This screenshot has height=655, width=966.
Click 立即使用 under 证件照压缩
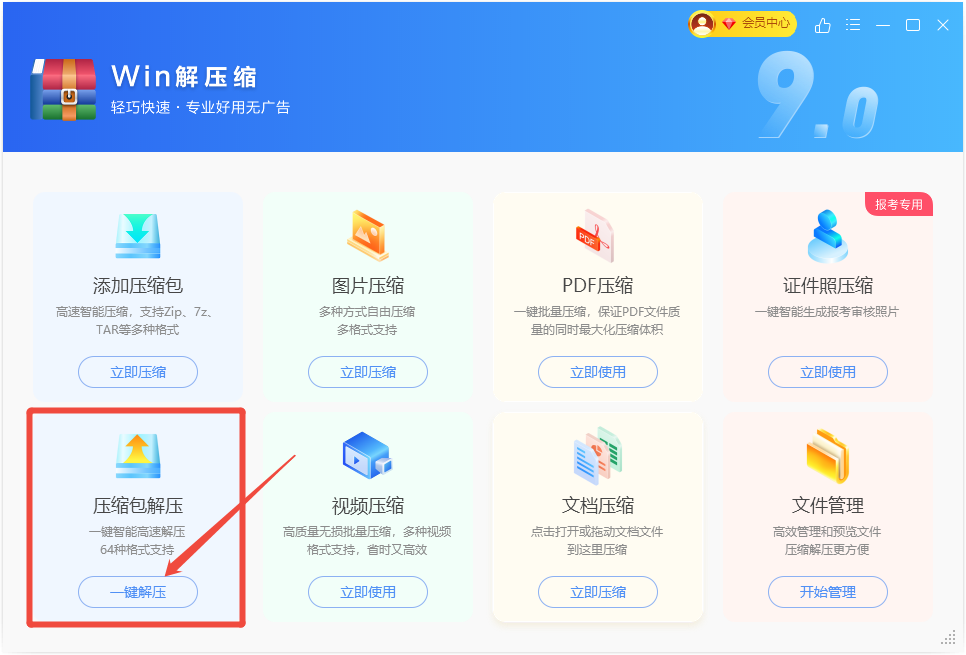click(x=827, y=372)
